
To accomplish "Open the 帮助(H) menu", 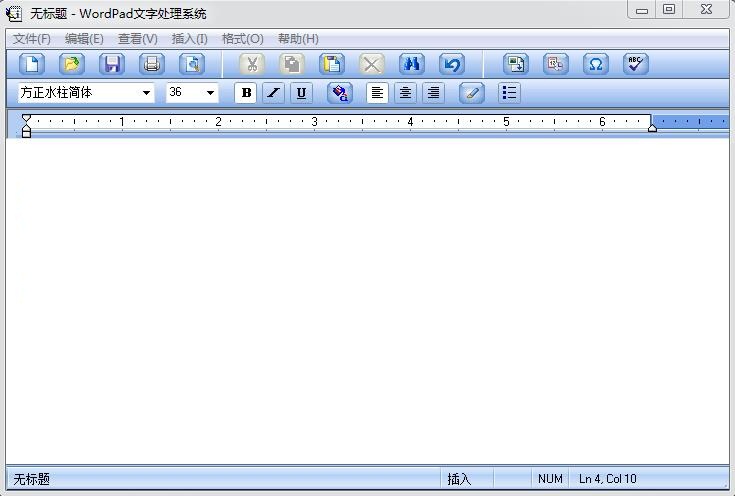I will (298, 39).
